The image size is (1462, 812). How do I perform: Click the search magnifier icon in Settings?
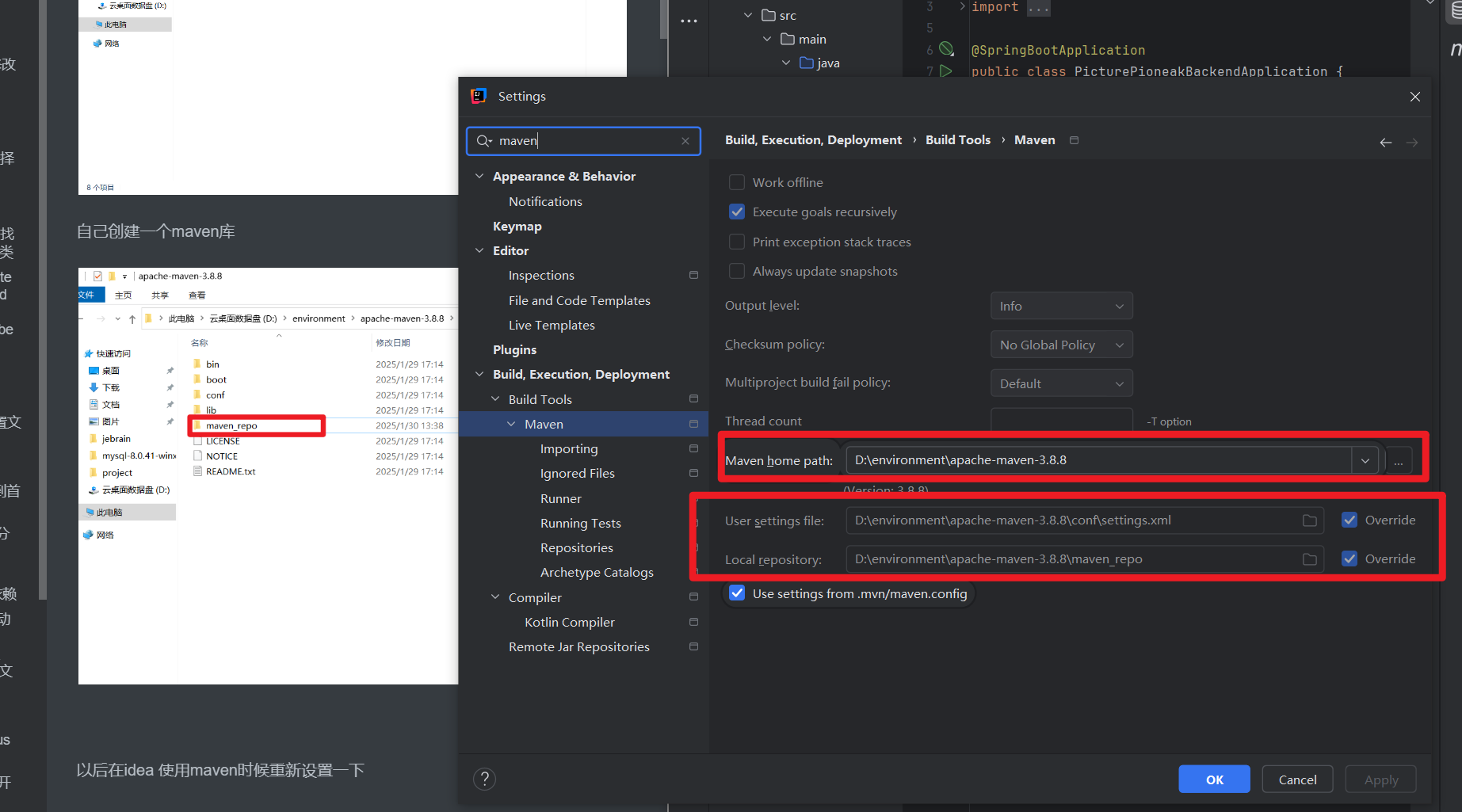(483, 141)
